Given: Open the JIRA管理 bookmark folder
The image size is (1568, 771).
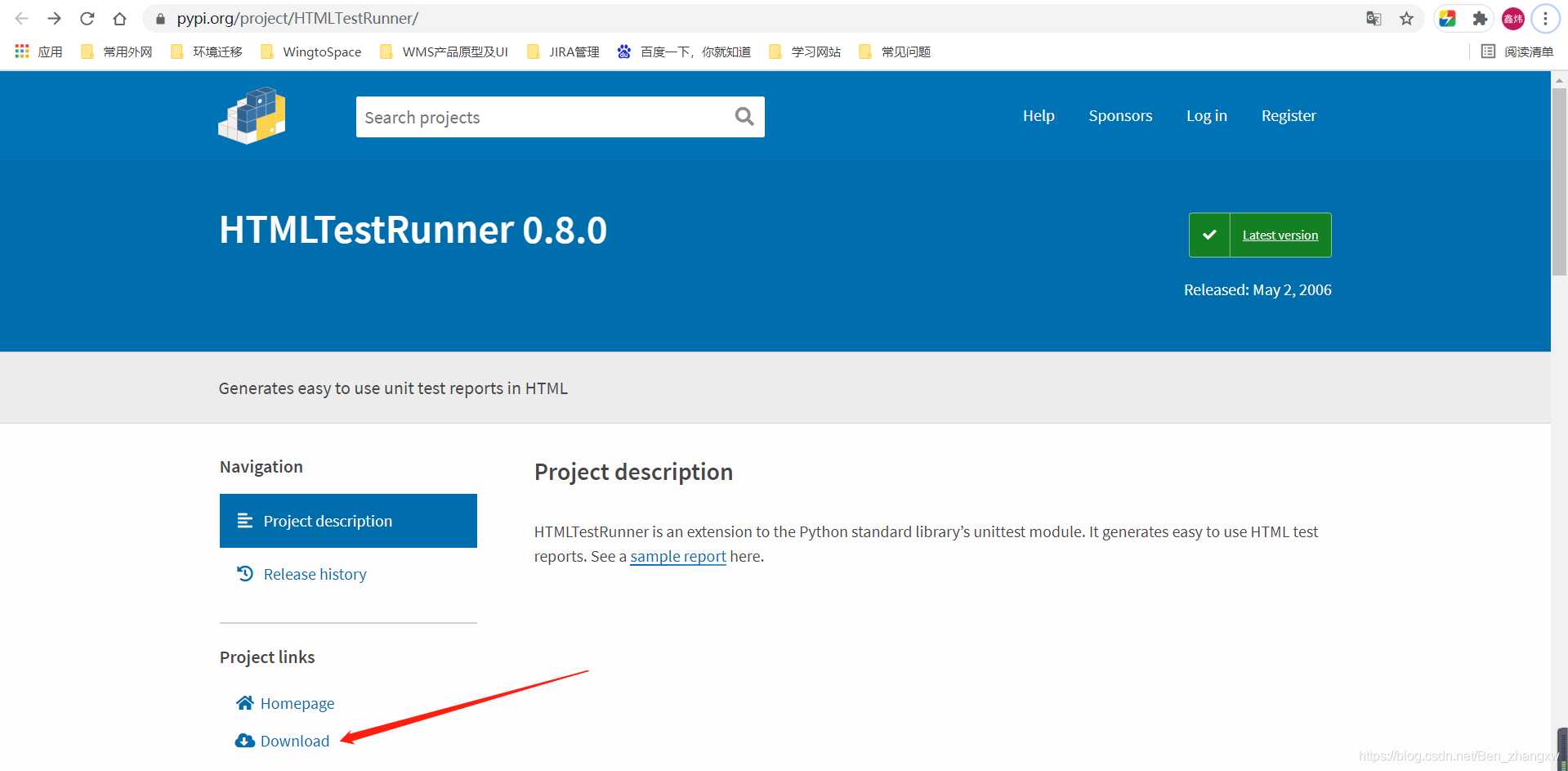Looking at the screenshot, I should click(x=564, y=52).
